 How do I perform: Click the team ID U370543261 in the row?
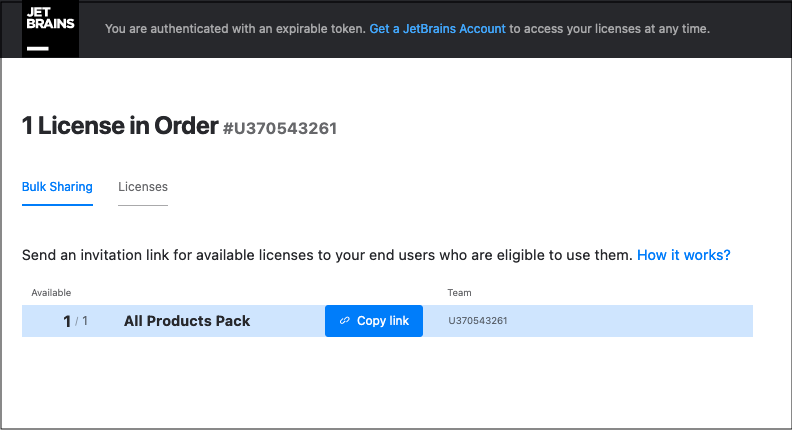pos(478,321)
